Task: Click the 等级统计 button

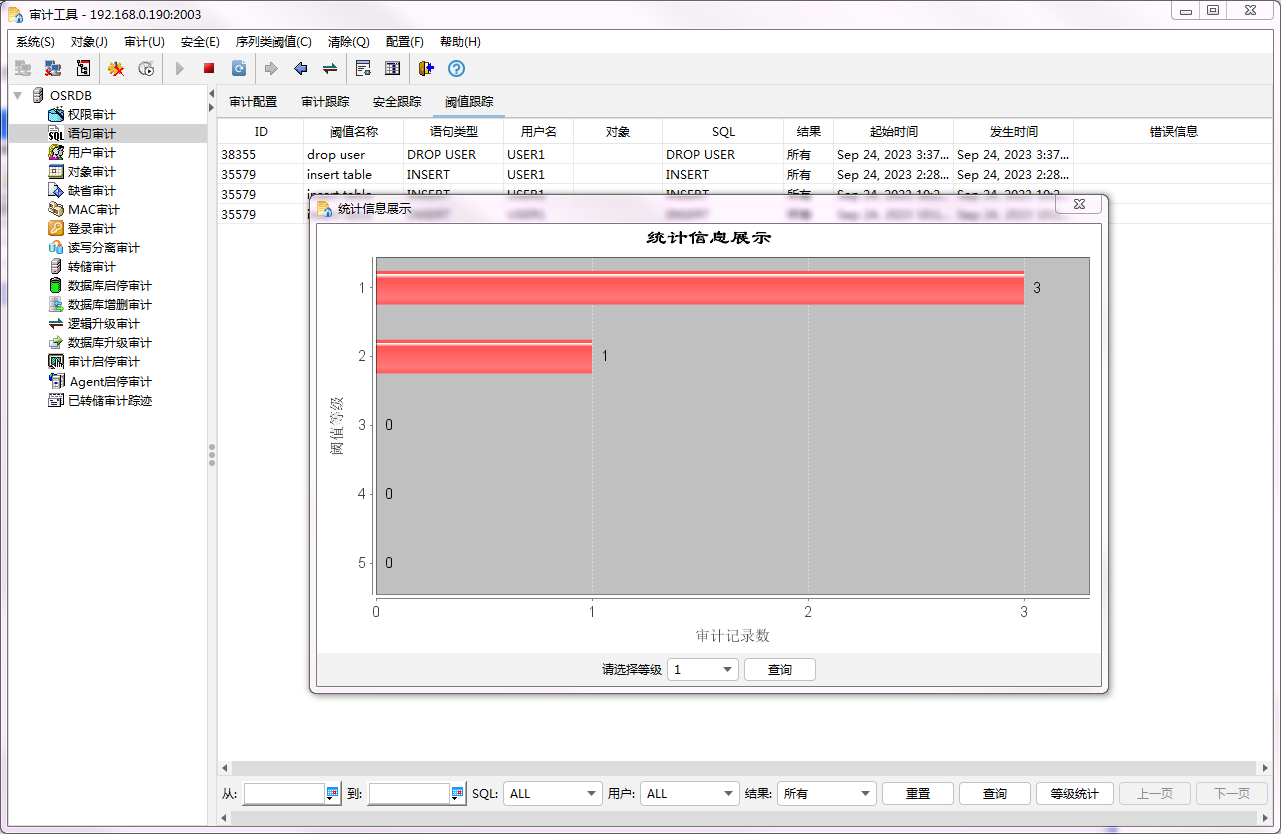Action: pos(1074,793)
